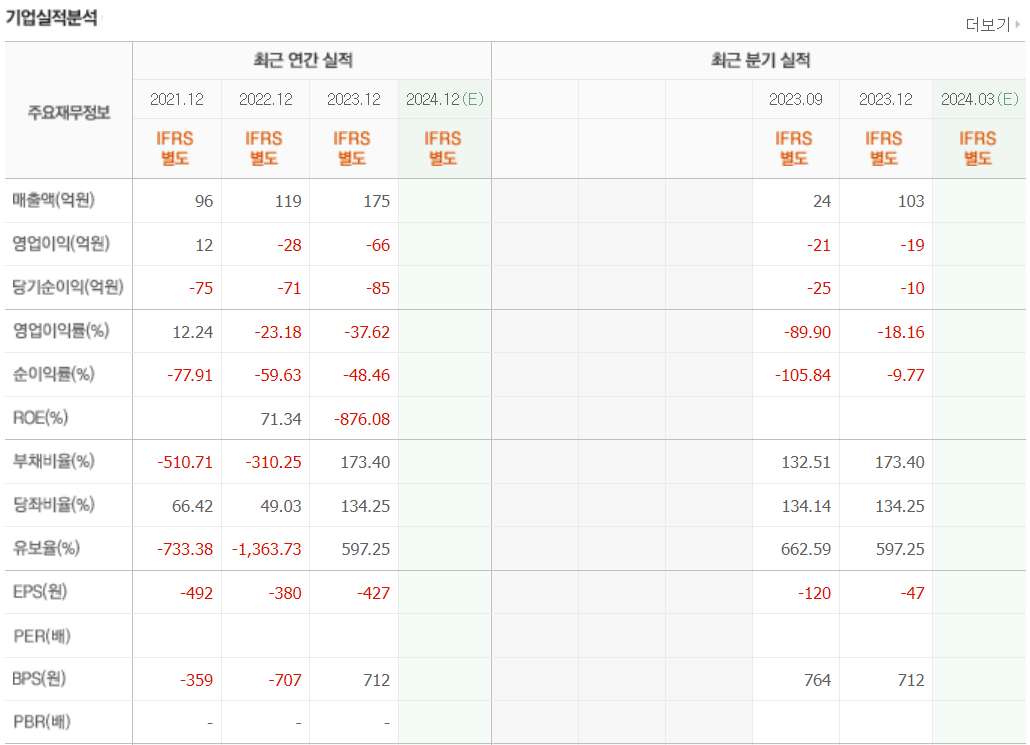1030x745 pixels.
Task: Click the PER(배) row label
Action: 41,636
